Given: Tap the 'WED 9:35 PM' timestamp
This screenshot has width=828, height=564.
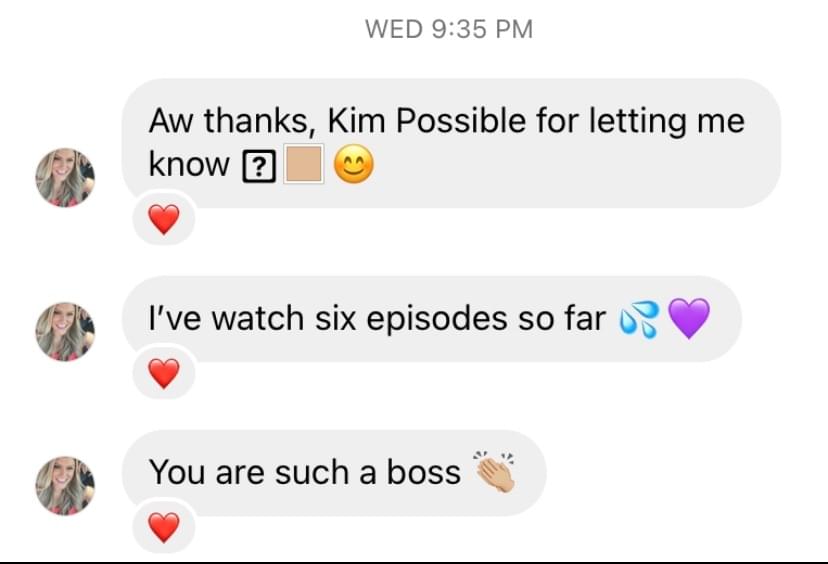Looking at the screenshot, I should 449,29.
